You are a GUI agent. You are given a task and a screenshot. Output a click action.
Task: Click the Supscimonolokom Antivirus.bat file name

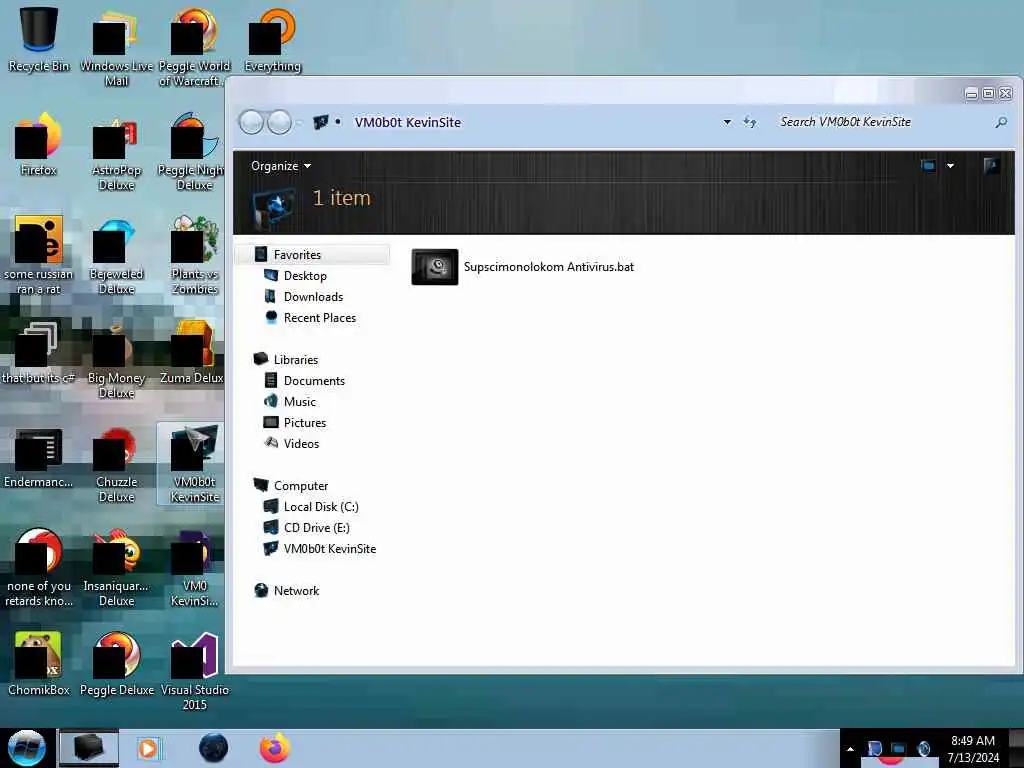(549, 266)
